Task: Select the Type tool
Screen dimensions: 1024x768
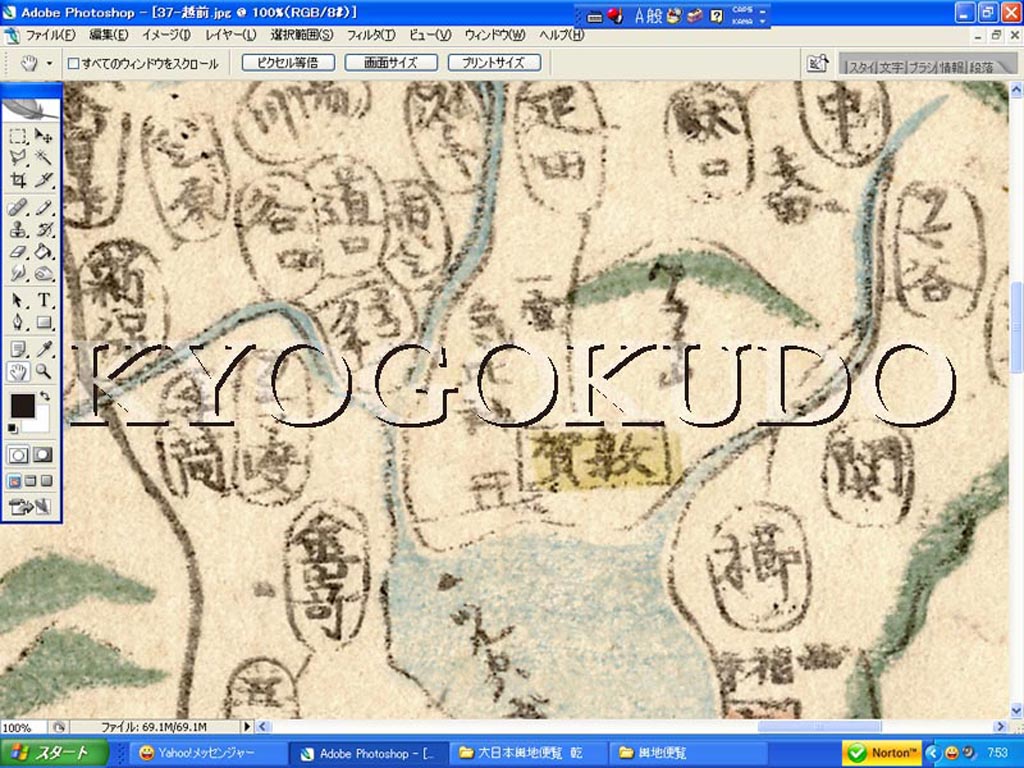Action: [x=43, y=300]
